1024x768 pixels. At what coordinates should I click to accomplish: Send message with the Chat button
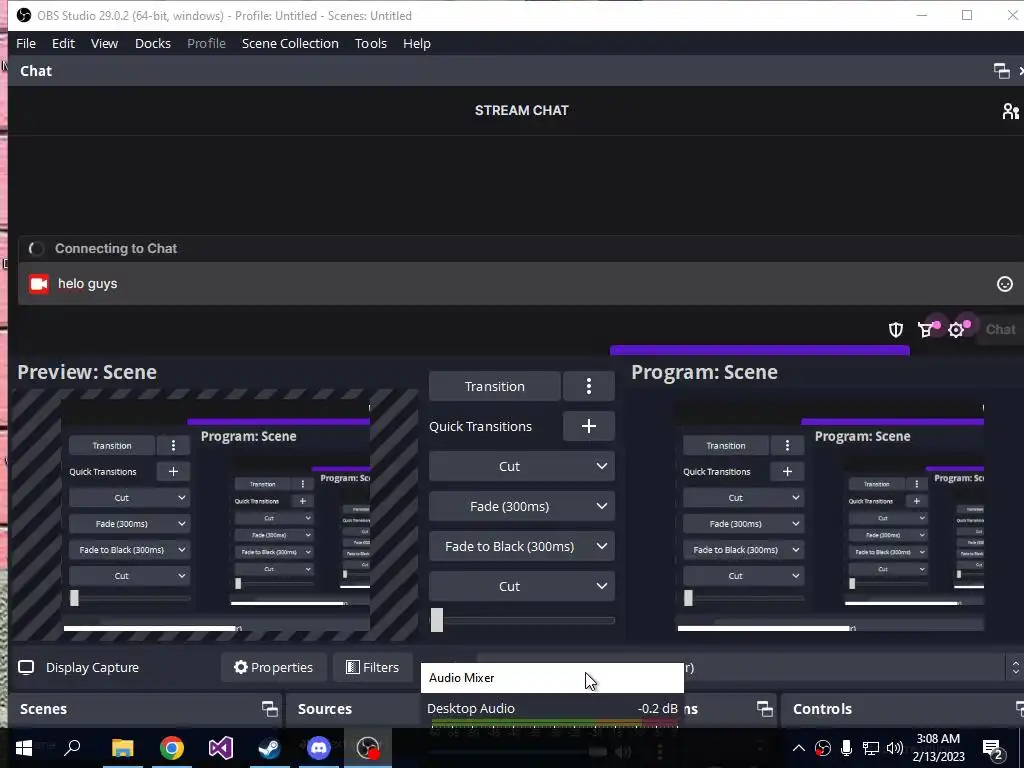(x=1000, y=330)
